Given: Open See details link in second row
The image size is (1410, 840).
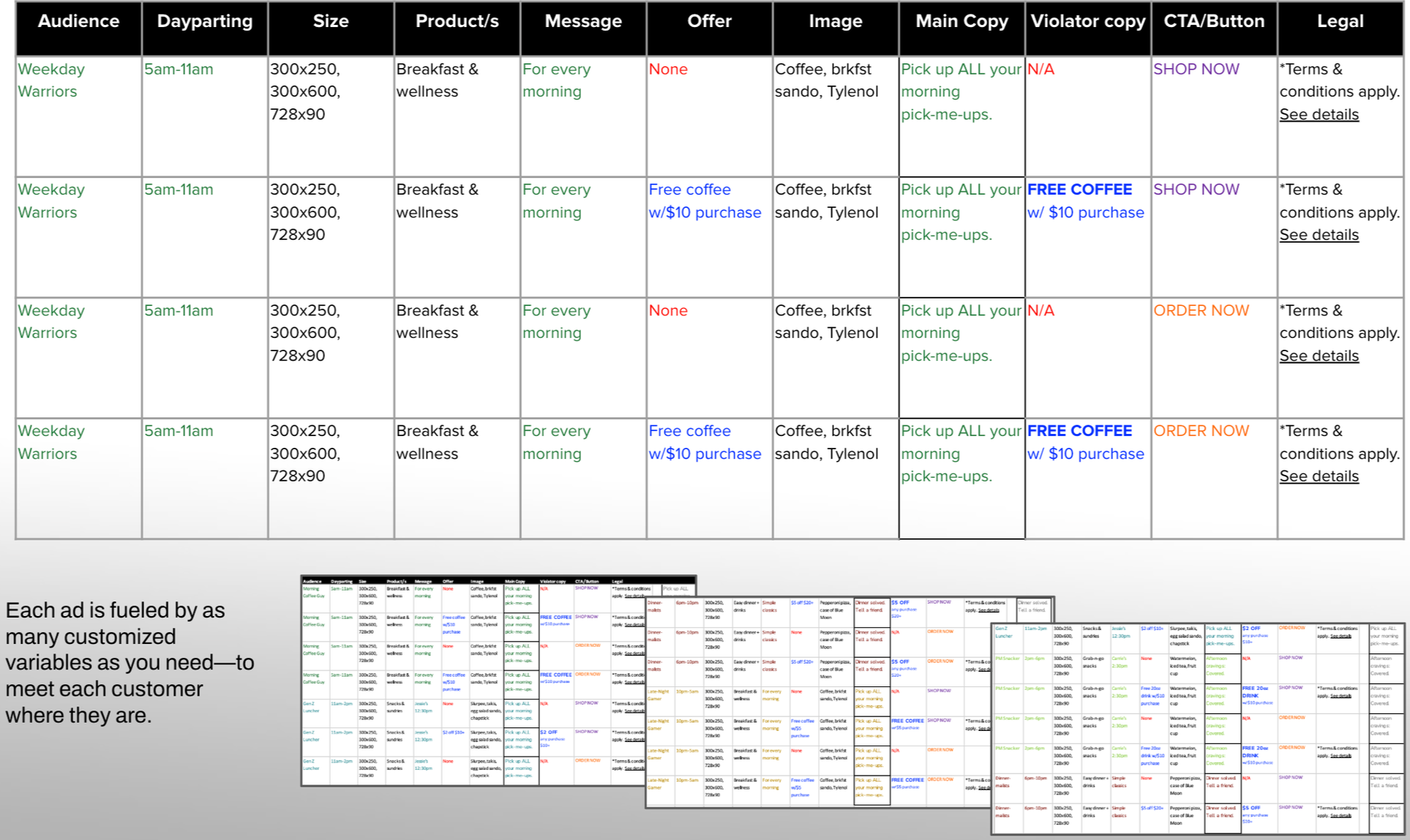Looking at the screenshot, I should (x=1319, y=235).
